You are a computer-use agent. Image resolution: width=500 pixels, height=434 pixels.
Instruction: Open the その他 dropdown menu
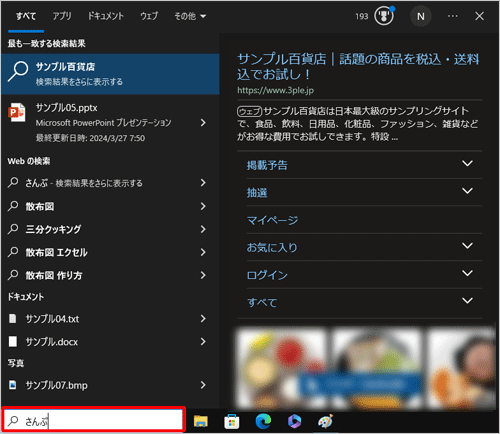pos(190,16)
